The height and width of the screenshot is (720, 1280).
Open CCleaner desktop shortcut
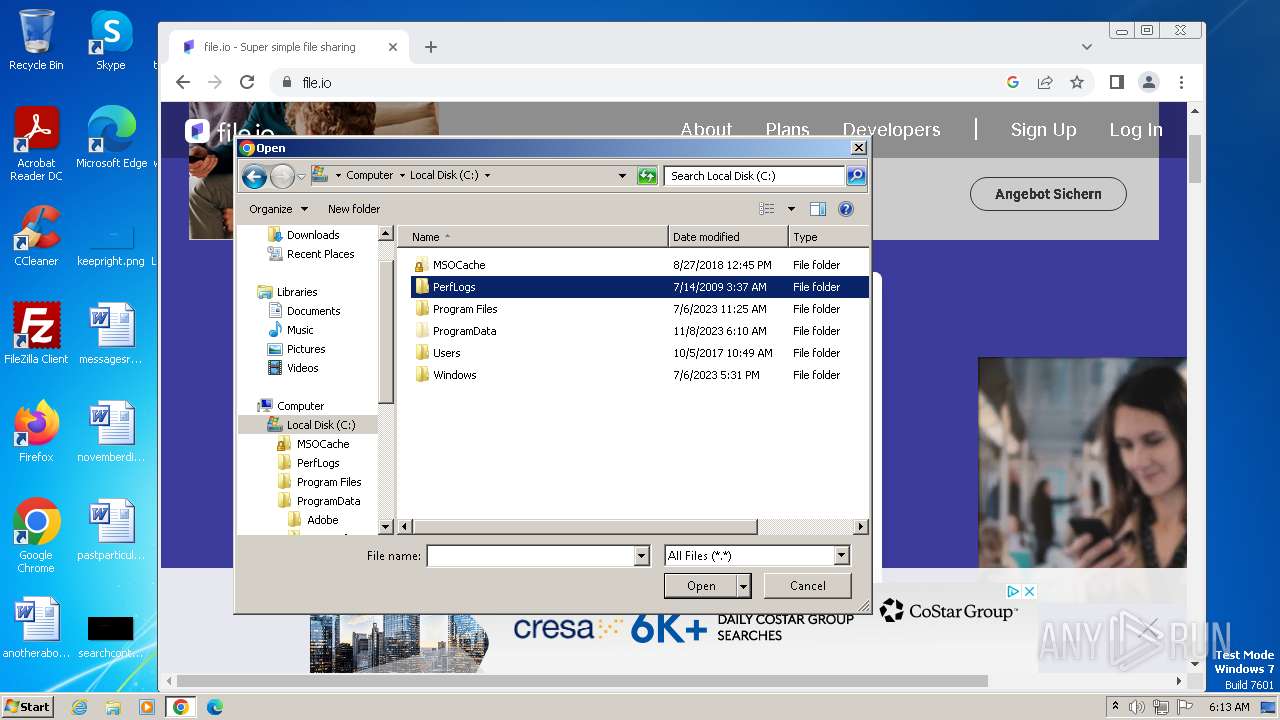(x=36, y=236)
